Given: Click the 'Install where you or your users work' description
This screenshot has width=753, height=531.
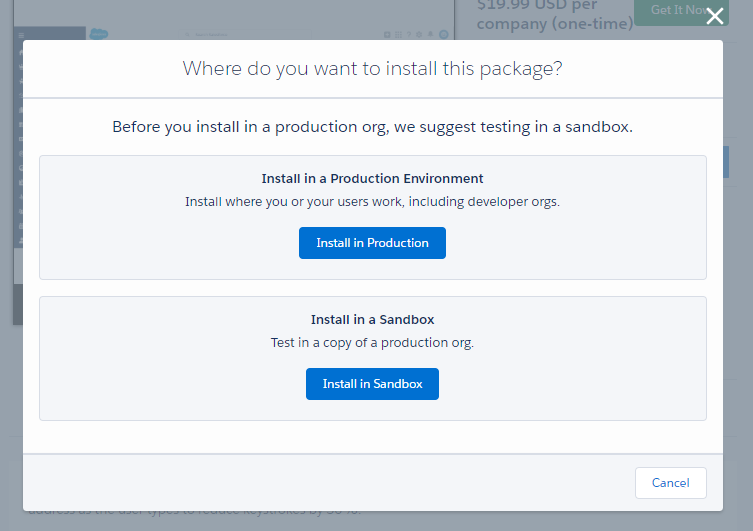Looking at the screenshot, I should click(372, 201).
